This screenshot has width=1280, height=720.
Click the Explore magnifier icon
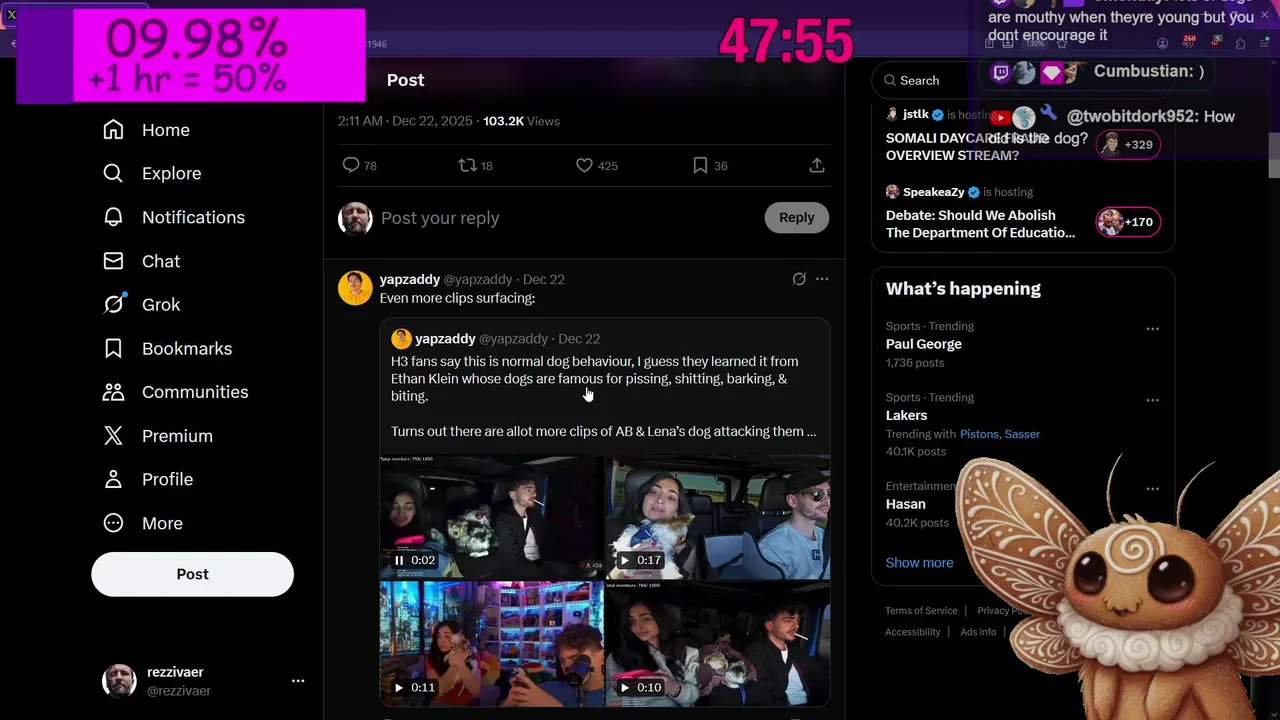[x=113, y=173]
